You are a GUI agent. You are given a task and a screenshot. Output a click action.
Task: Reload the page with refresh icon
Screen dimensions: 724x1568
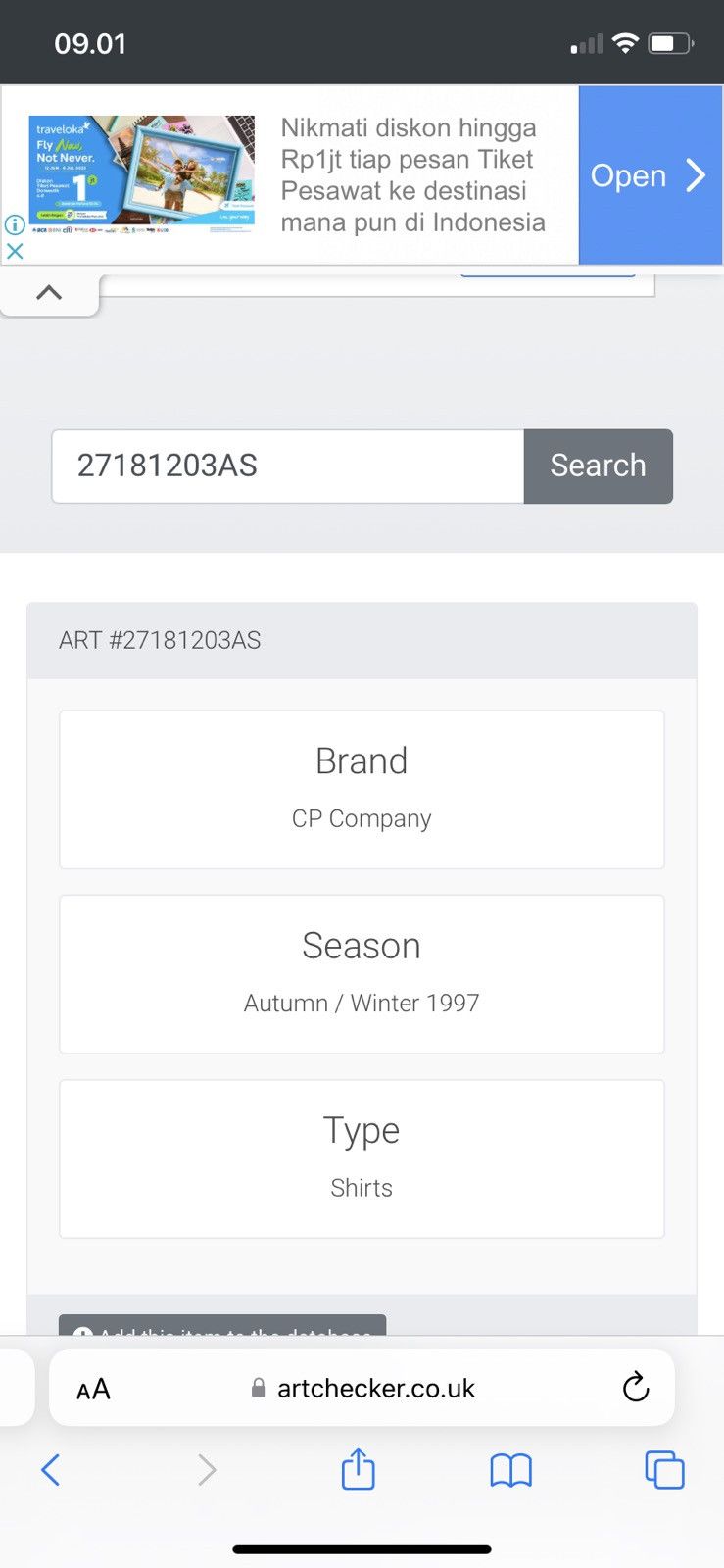pyautogui.click(x=636, y=1387)
